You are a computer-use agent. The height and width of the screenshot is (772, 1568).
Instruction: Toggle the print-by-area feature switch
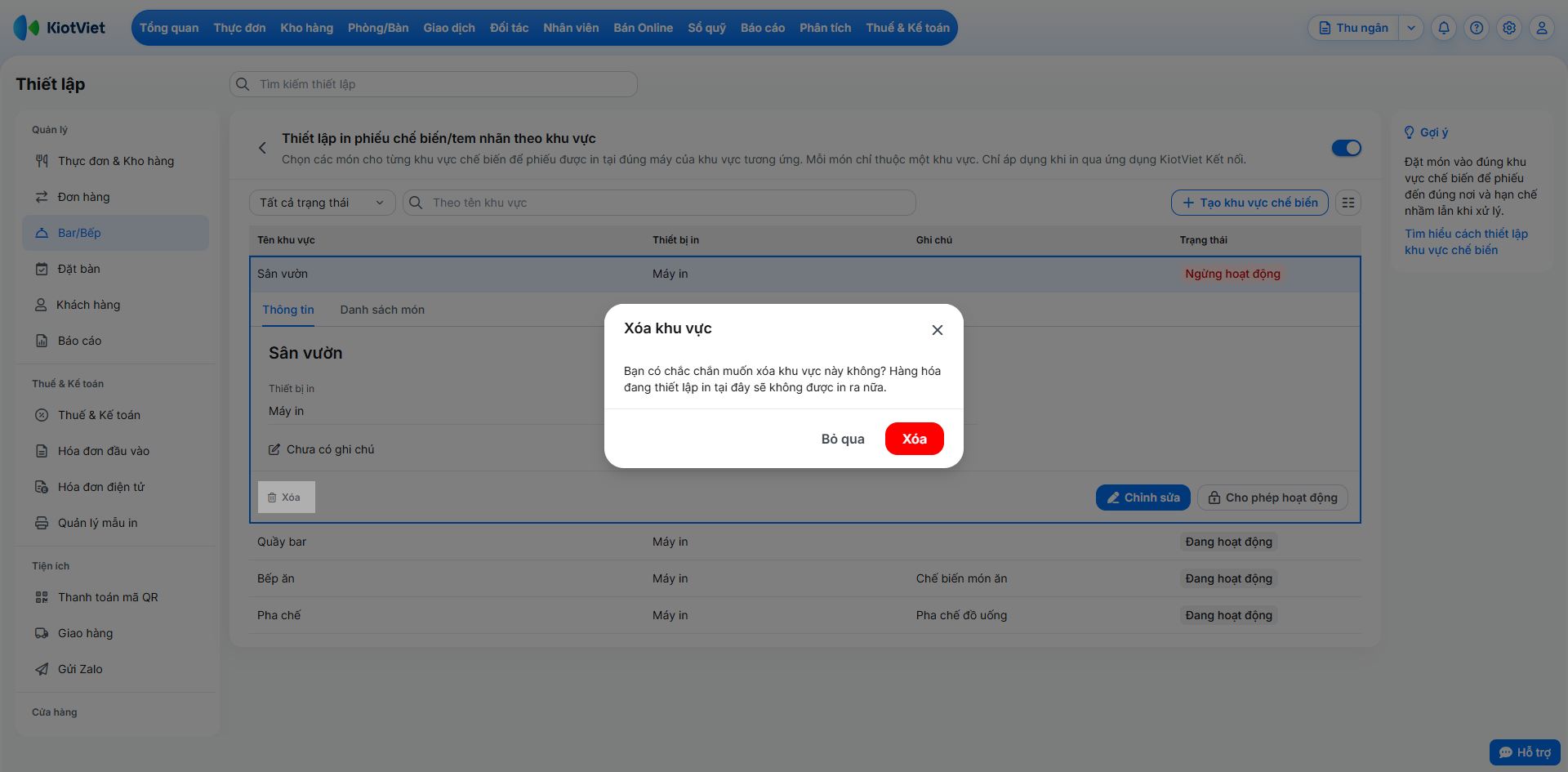click(1347, 148)
